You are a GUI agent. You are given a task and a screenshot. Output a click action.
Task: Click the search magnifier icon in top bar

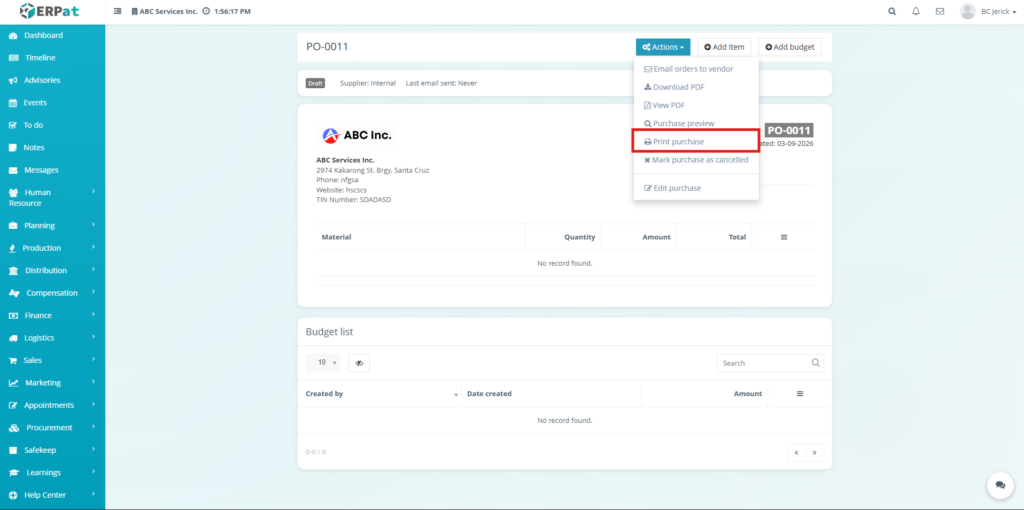tap(892, 11)
